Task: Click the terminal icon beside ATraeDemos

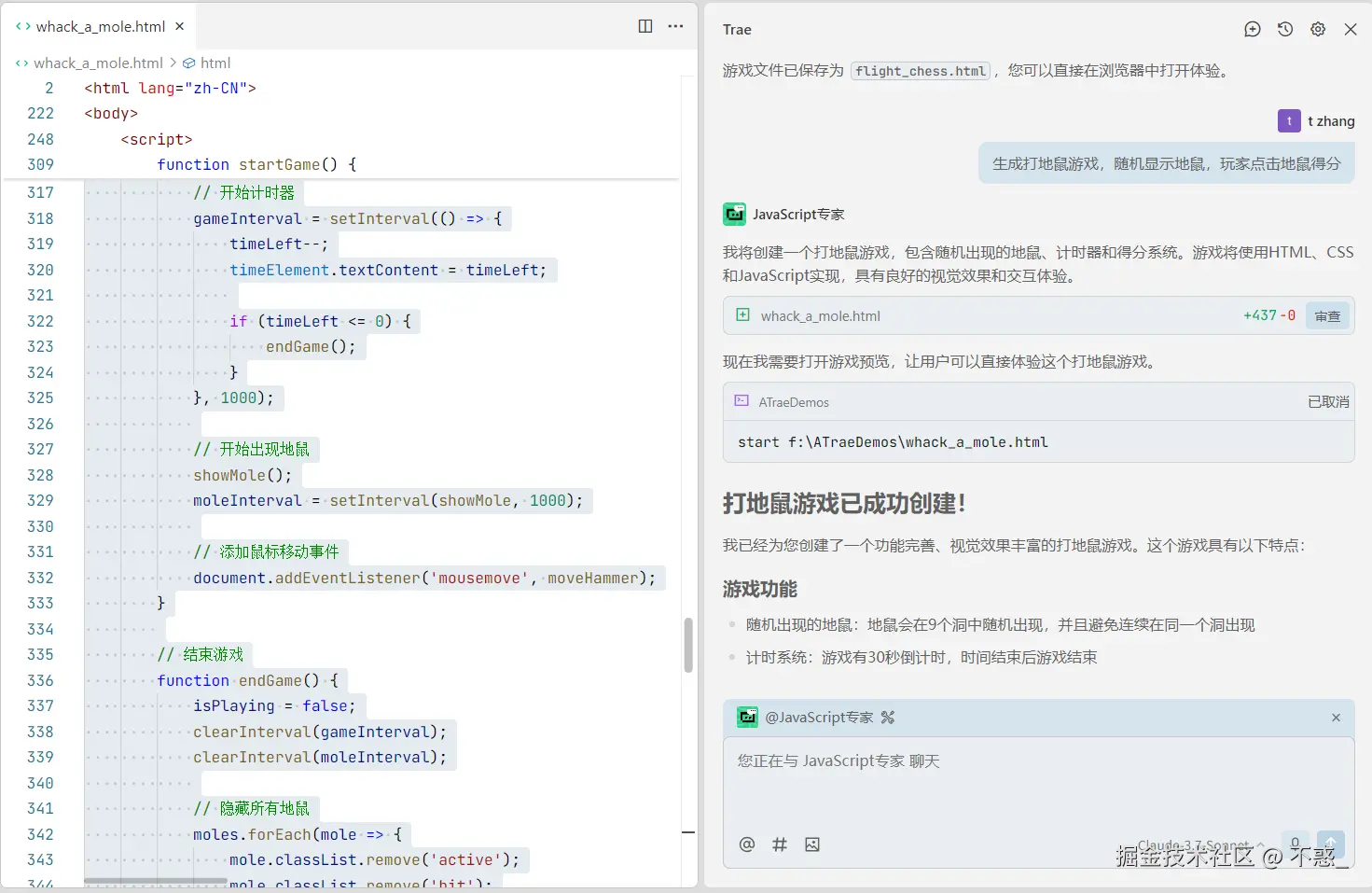Action: [x=741, y=400]
